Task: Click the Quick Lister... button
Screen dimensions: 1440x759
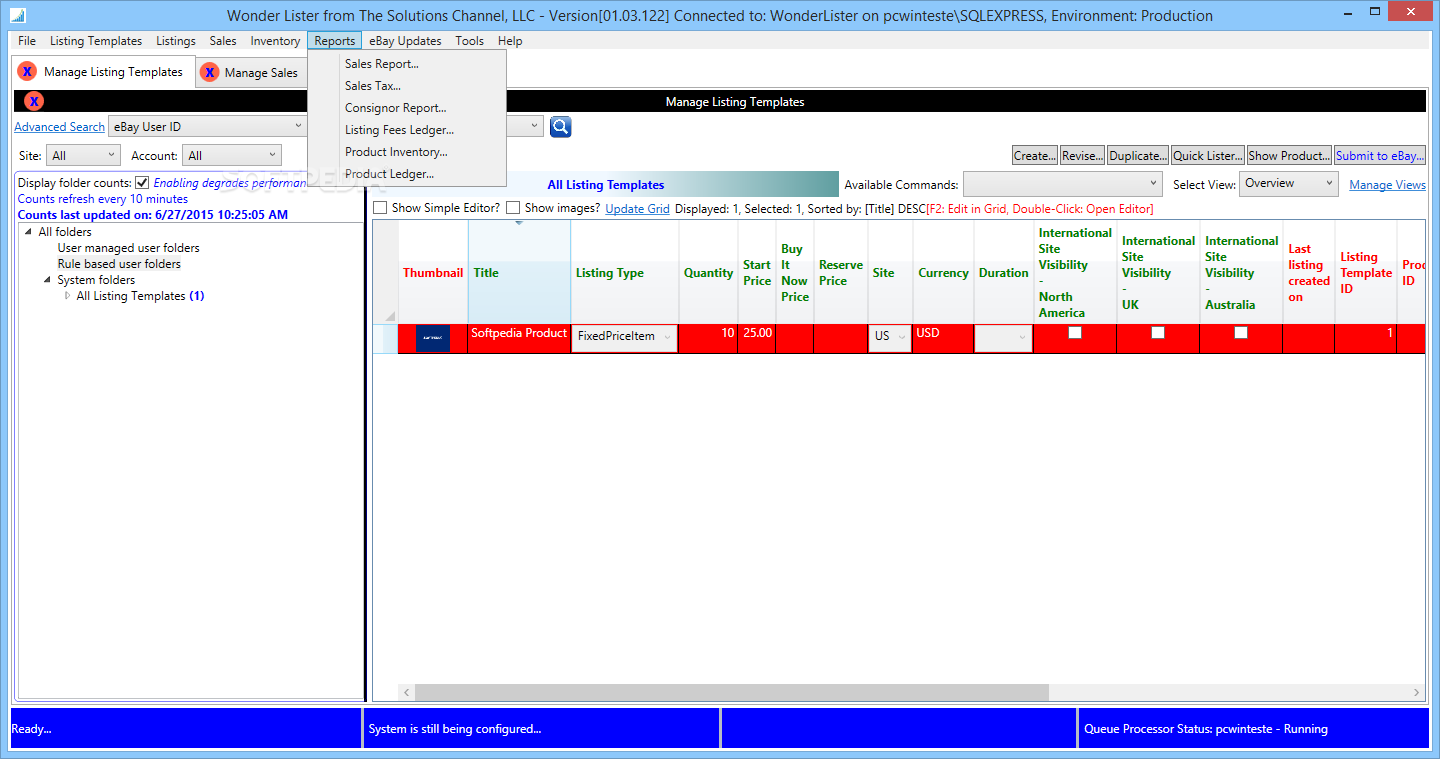Action: click(1208, 156)
